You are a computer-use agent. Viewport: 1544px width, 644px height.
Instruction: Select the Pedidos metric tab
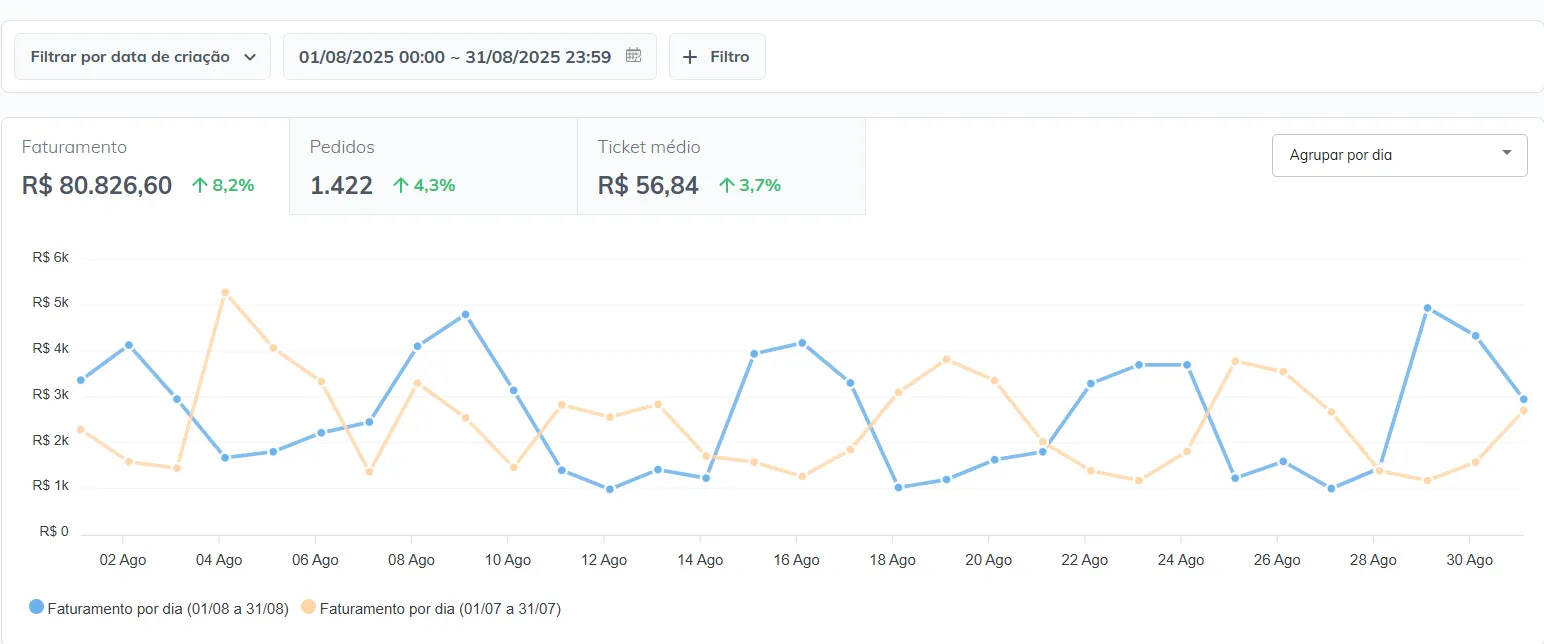click(x=433, y=166)
